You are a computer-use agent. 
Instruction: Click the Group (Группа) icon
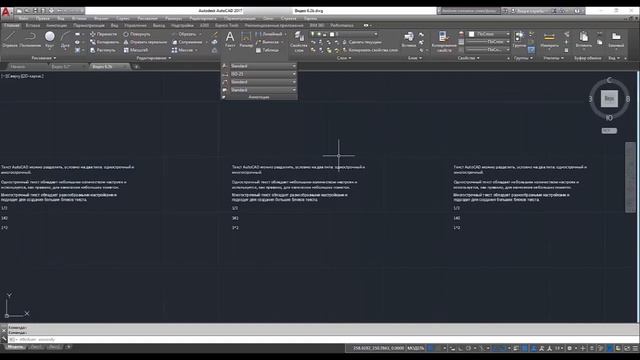point(519,39)
